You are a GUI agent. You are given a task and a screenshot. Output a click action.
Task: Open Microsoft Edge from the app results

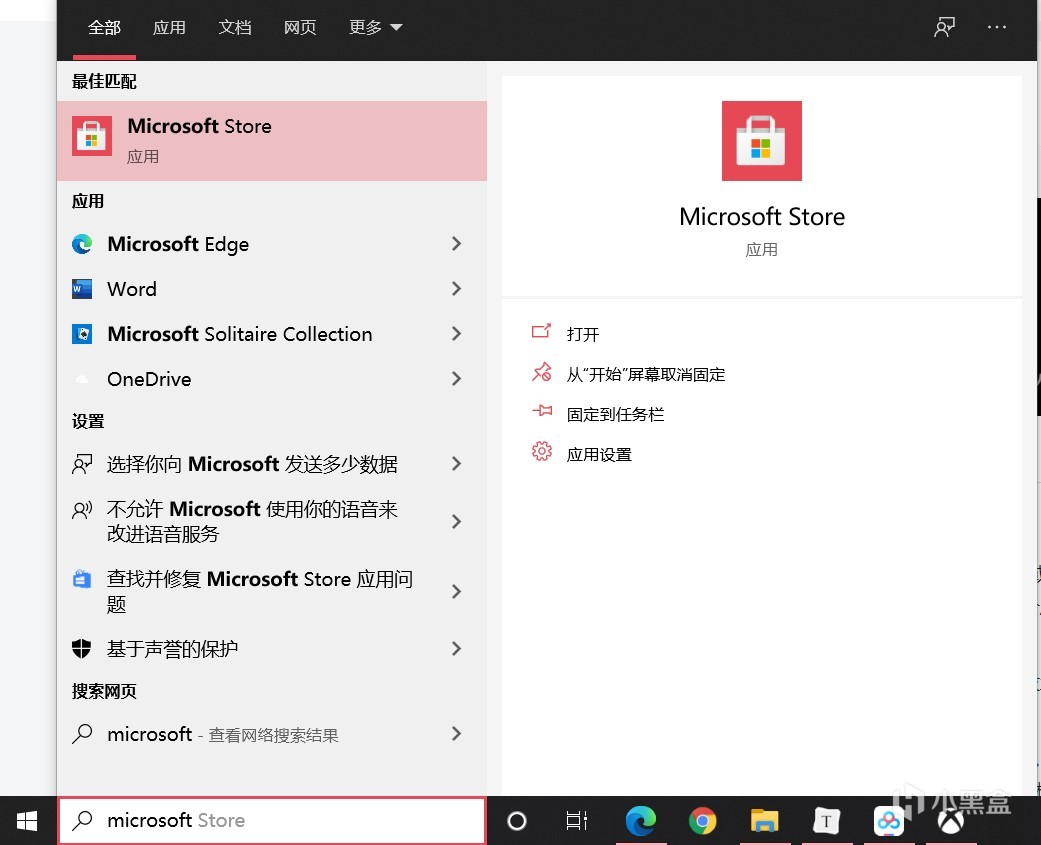(x=177, y=244)
